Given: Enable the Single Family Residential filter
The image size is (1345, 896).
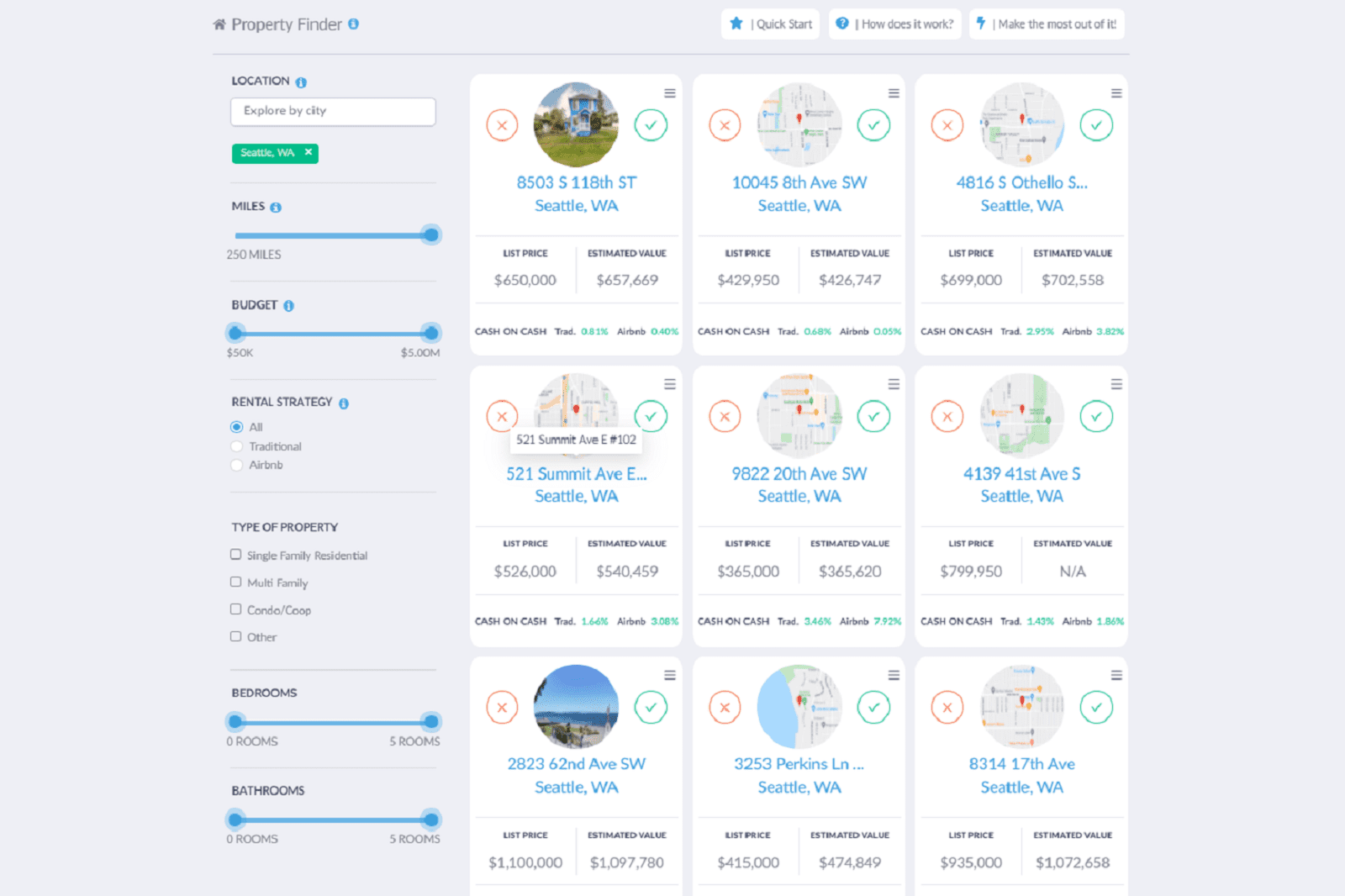Looking at the screenshot, I should click(x=236, y=554).
